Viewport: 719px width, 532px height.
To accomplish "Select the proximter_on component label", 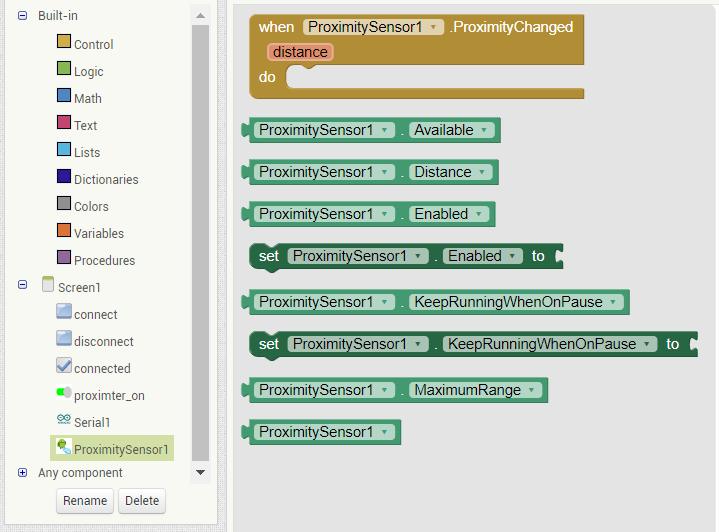I will pyautogui.click(x=110, y=396).
